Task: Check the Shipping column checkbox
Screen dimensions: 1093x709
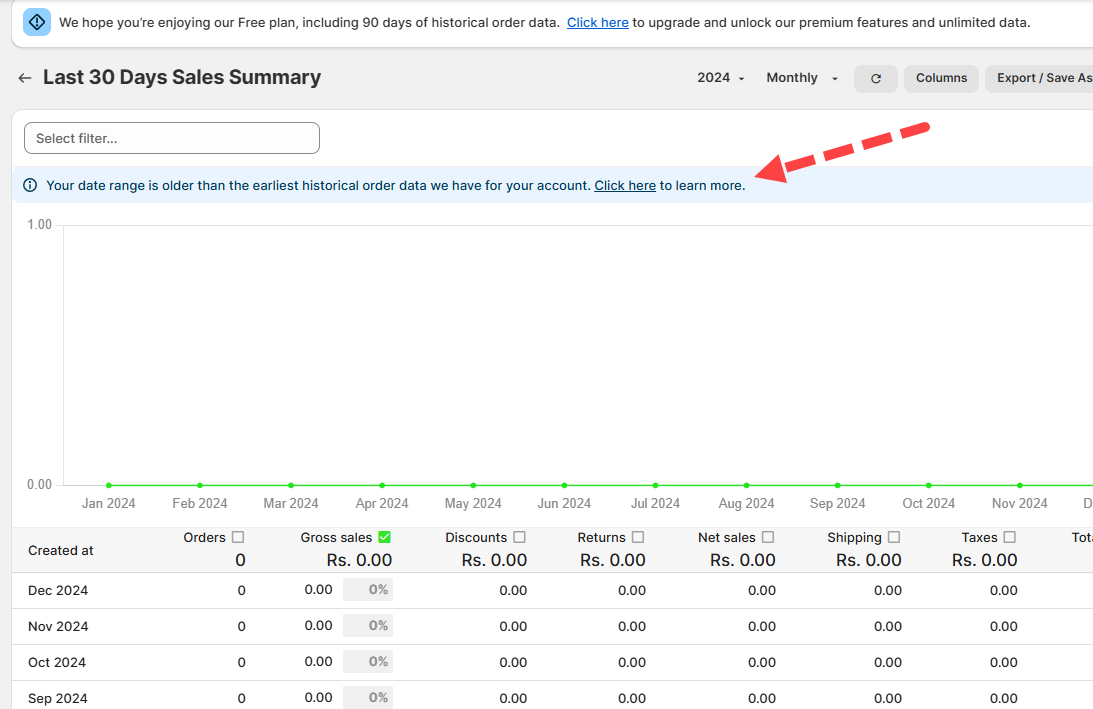Action: click(894, 537)
